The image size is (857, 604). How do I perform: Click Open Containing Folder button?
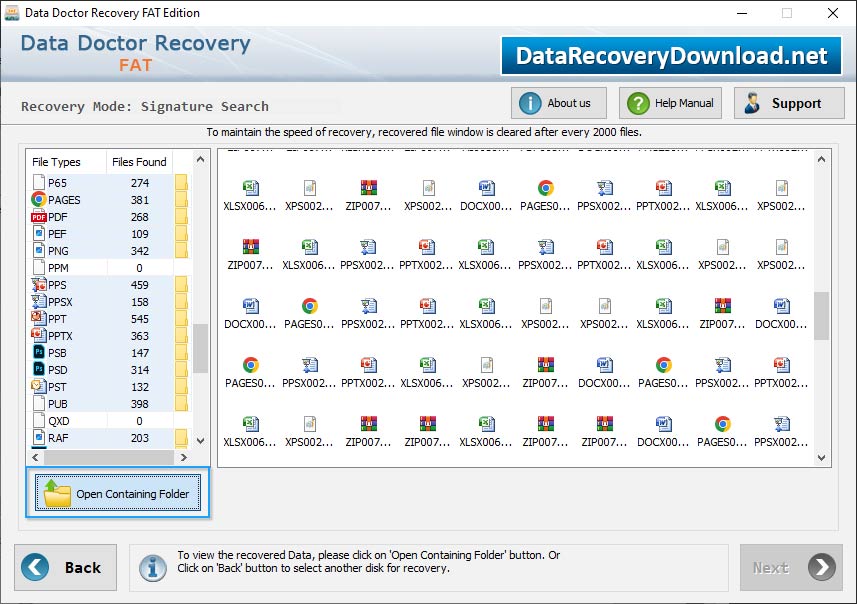pos(118,494)
